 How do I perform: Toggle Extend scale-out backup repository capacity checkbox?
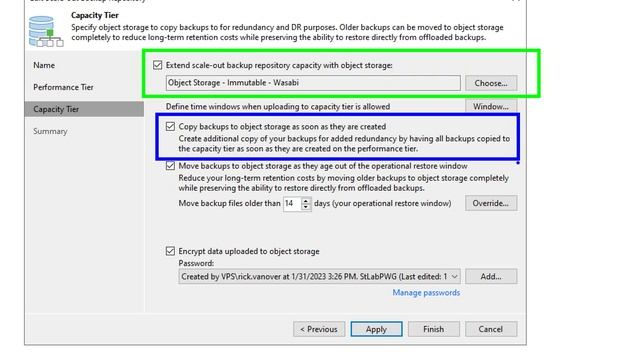click(x=158, y=65)
